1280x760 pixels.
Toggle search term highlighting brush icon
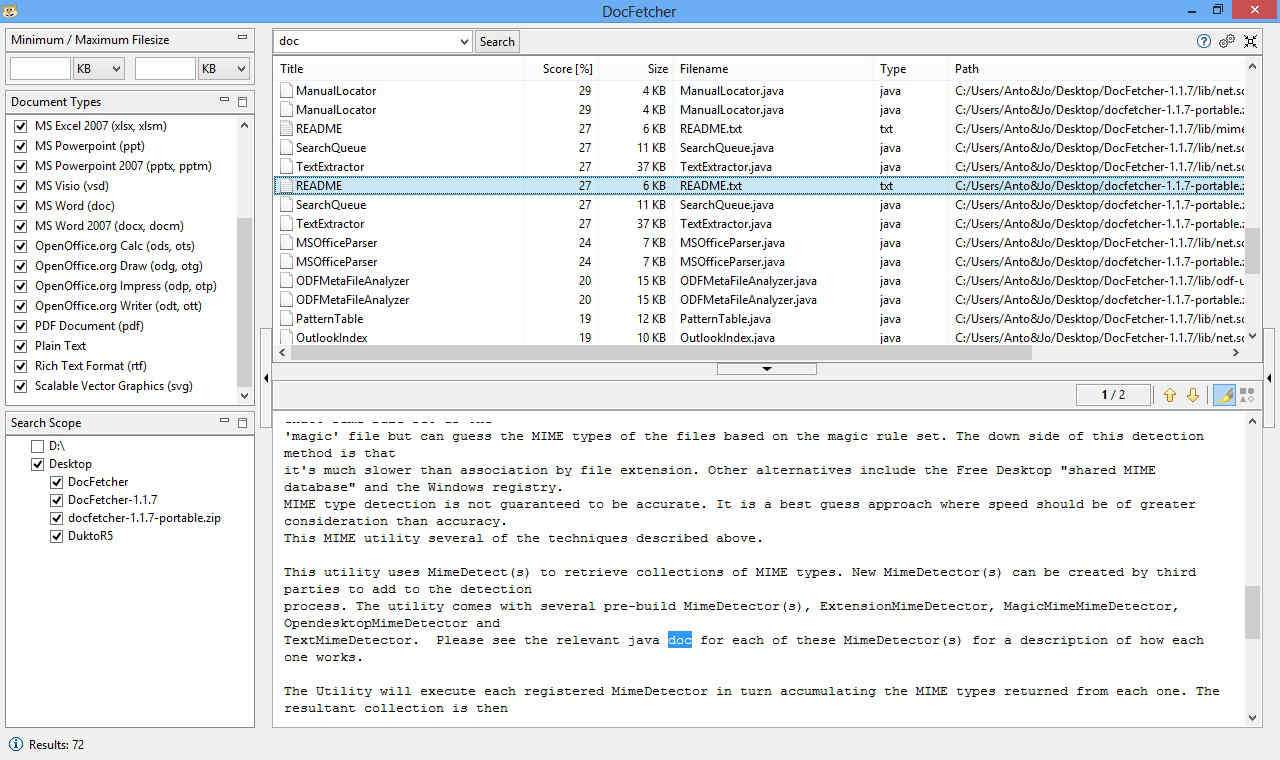click(x=1224, y=395)
